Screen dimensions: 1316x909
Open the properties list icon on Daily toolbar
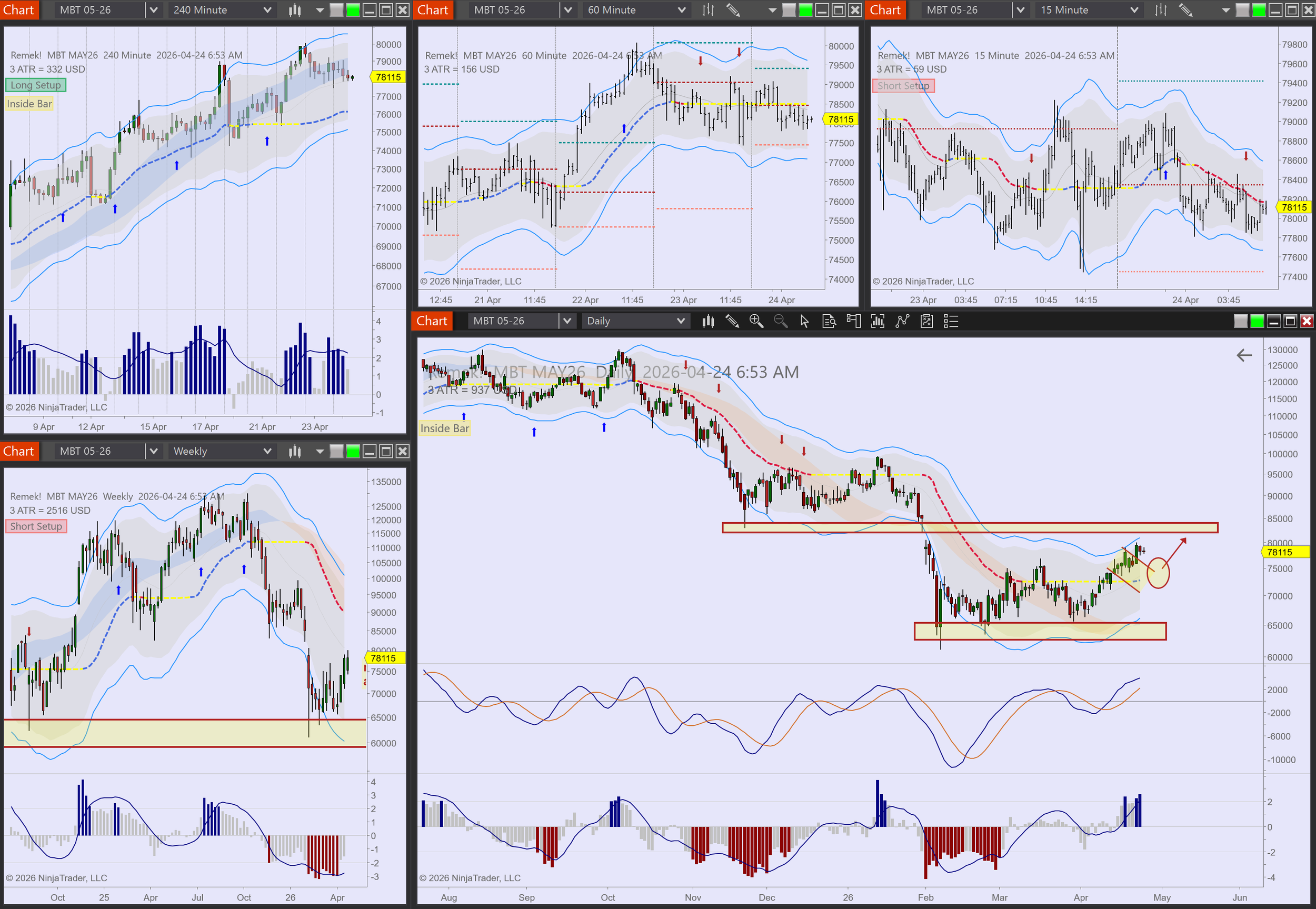950,321
